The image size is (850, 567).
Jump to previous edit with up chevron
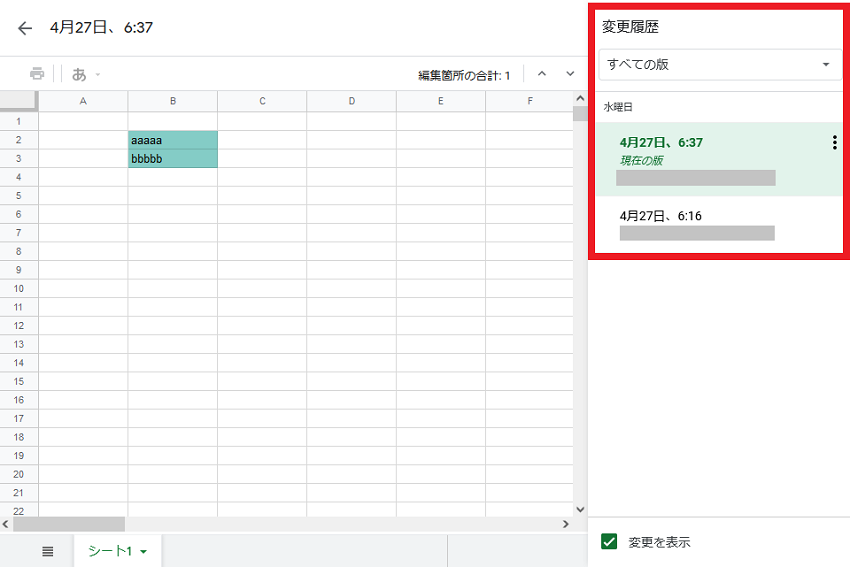542,74
